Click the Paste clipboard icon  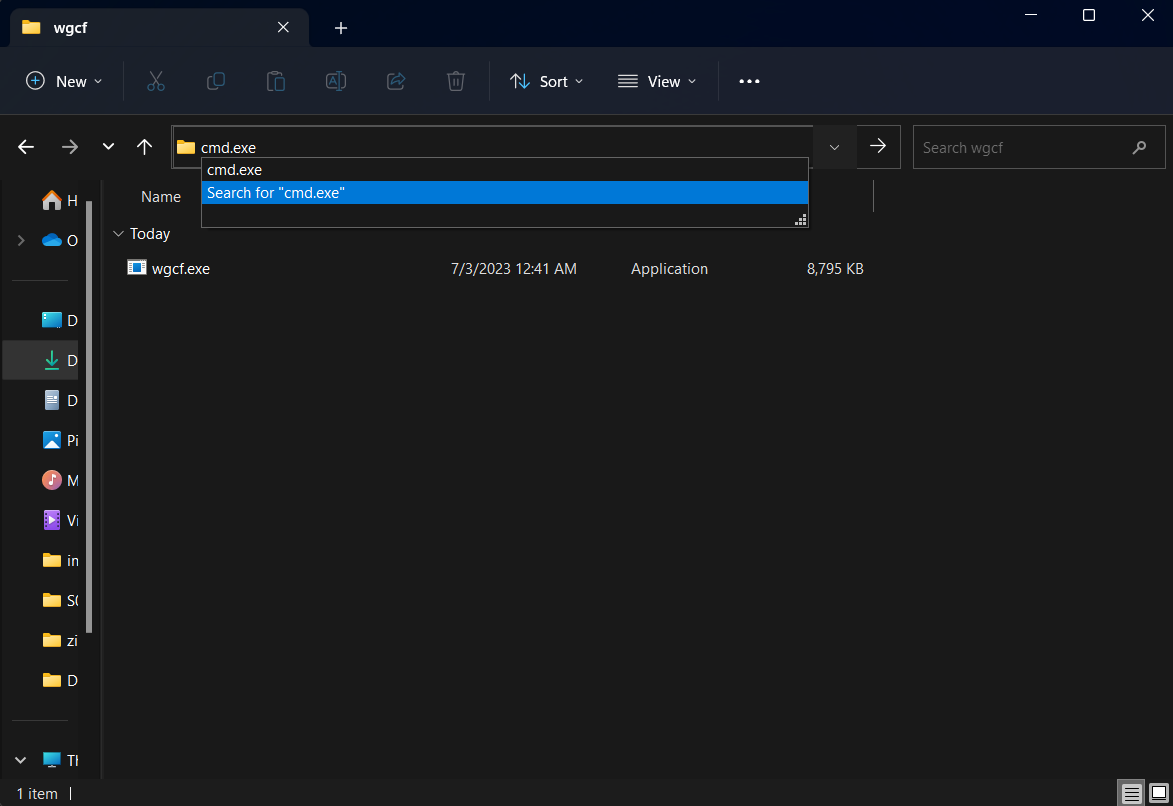tap(276, 82)
